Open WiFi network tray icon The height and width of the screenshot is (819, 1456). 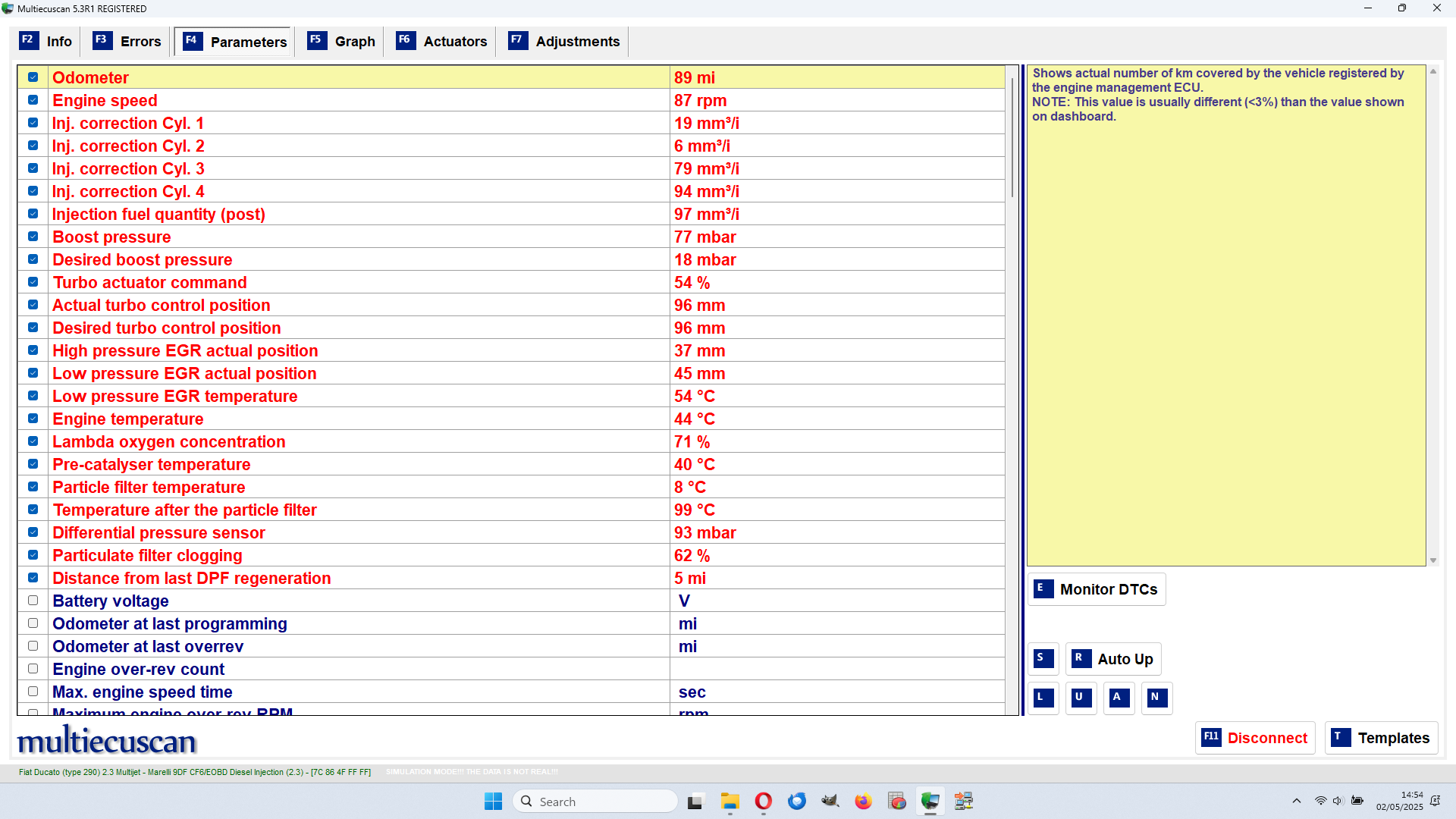click(1320, 801)
